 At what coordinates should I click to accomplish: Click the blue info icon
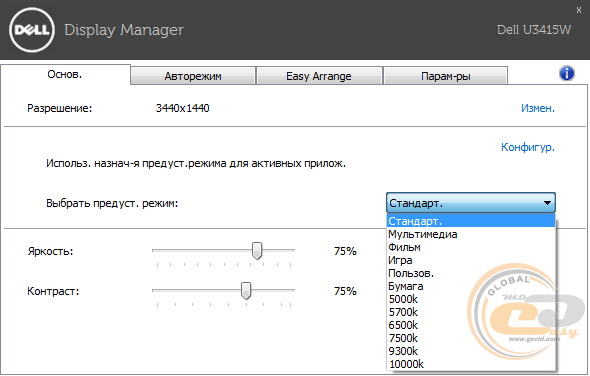[567, 73]
